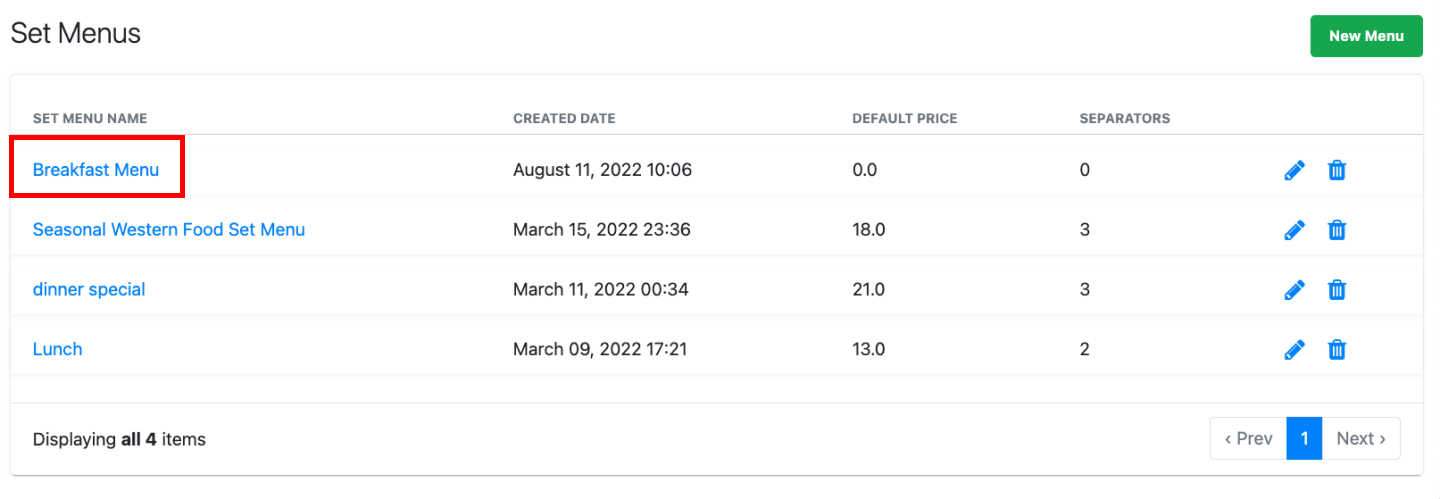Delete Seasonal Western Food Set Menu via trash icon
The height and width of the screenshot is (499, 1440).
click(x=1336, y=231)
